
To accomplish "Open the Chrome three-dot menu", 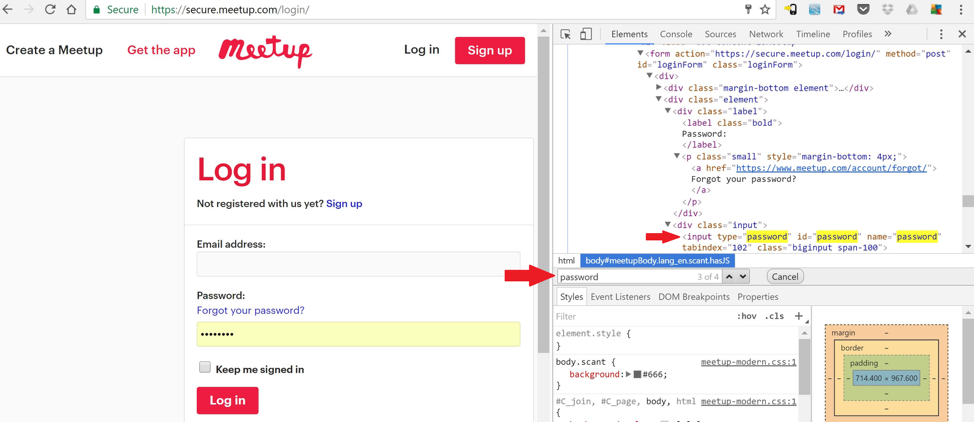I will tap(960, 9).
